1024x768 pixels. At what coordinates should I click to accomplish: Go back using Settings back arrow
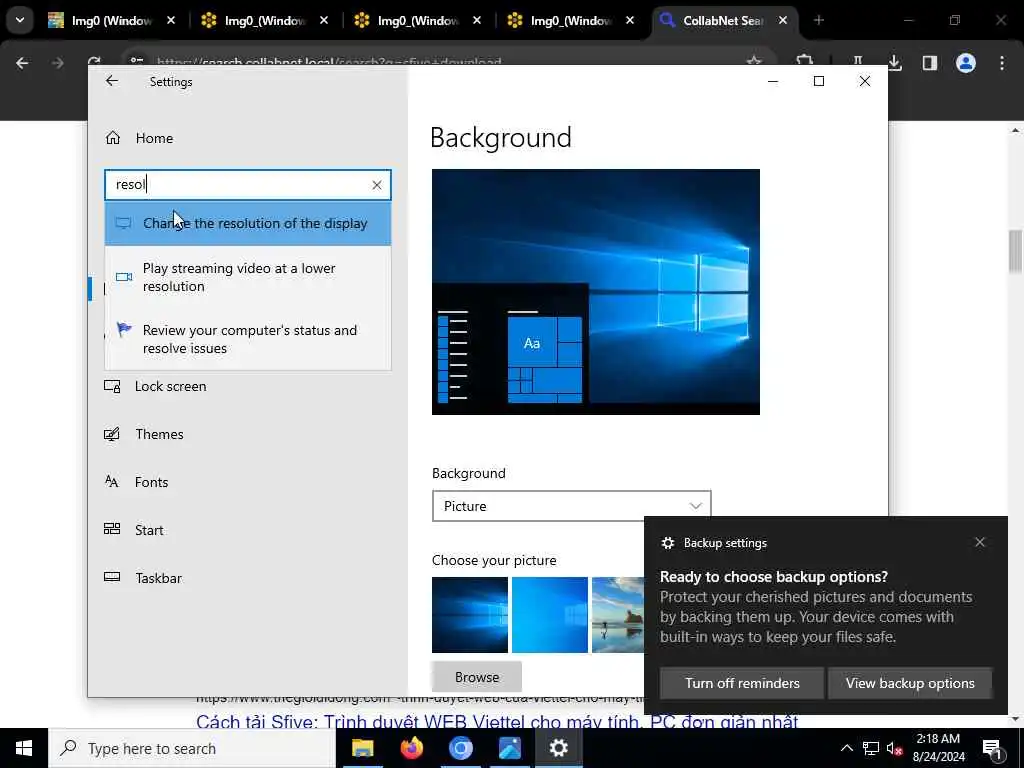pyautogui.click(x=112, y=81)
